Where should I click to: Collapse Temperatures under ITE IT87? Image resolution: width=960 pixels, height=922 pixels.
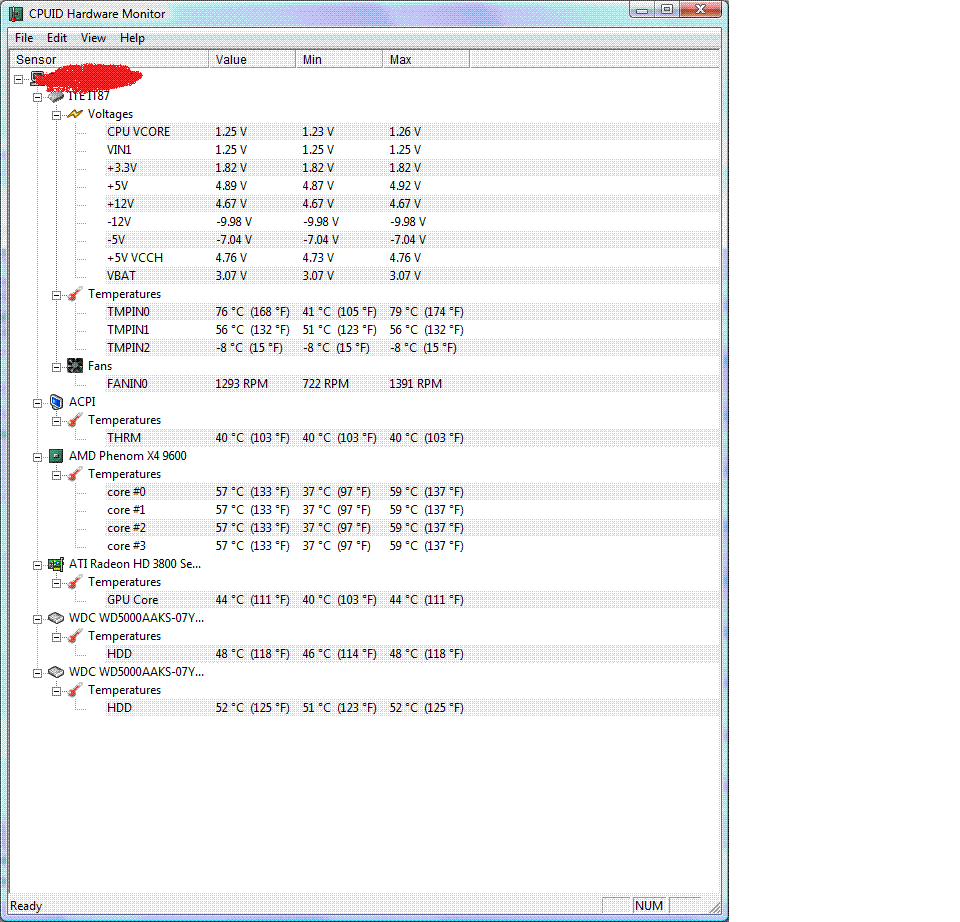pos(56,295)
